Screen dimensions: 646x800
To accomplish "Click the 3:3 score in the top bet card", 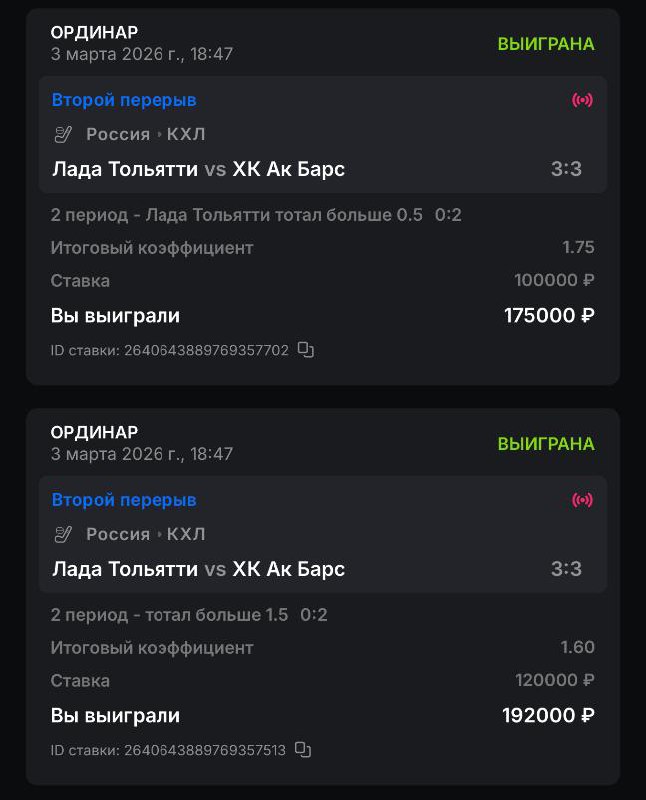I will point(566,169).
